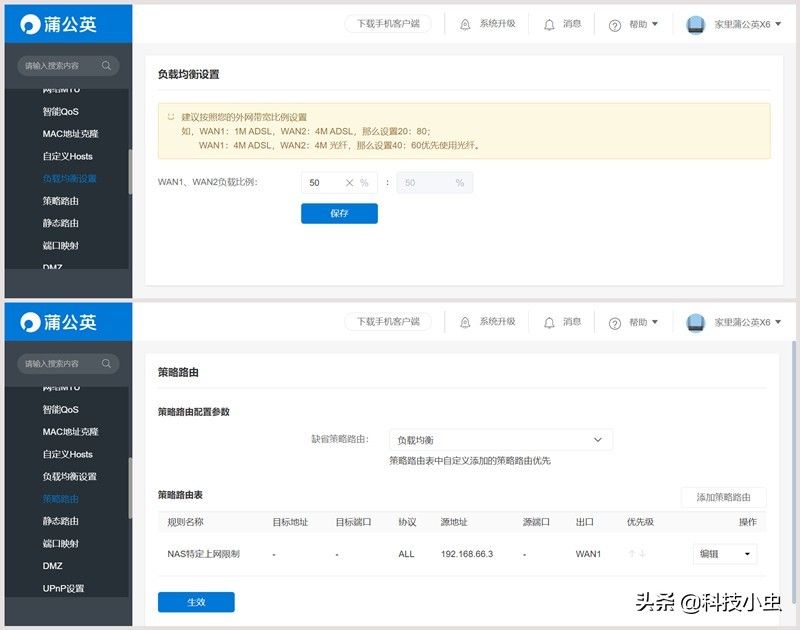Open 系统升级 in the bottom panel header
Image resolution: width=800 pixels, height=630 pixels.
point(488,321)
